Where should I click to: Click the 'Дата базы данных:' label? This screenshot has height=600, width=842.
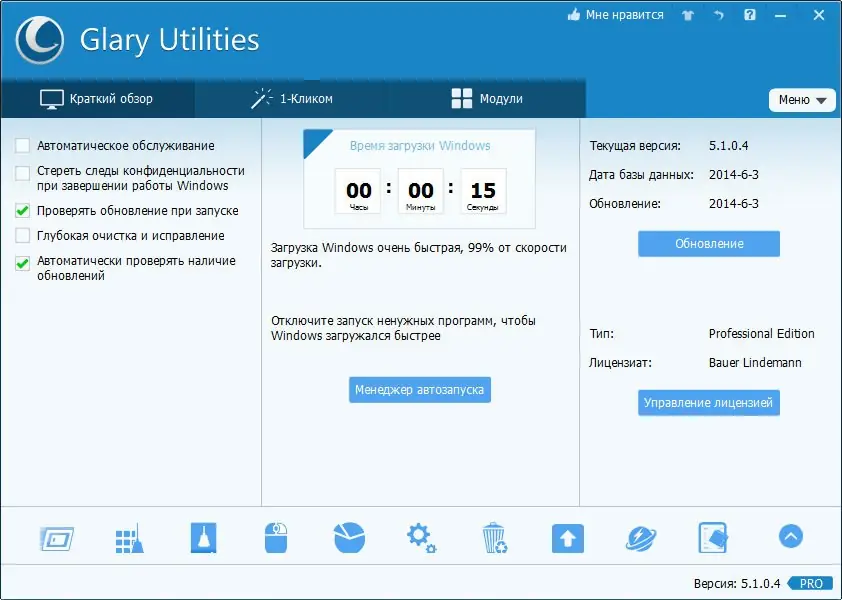point(641,175)
